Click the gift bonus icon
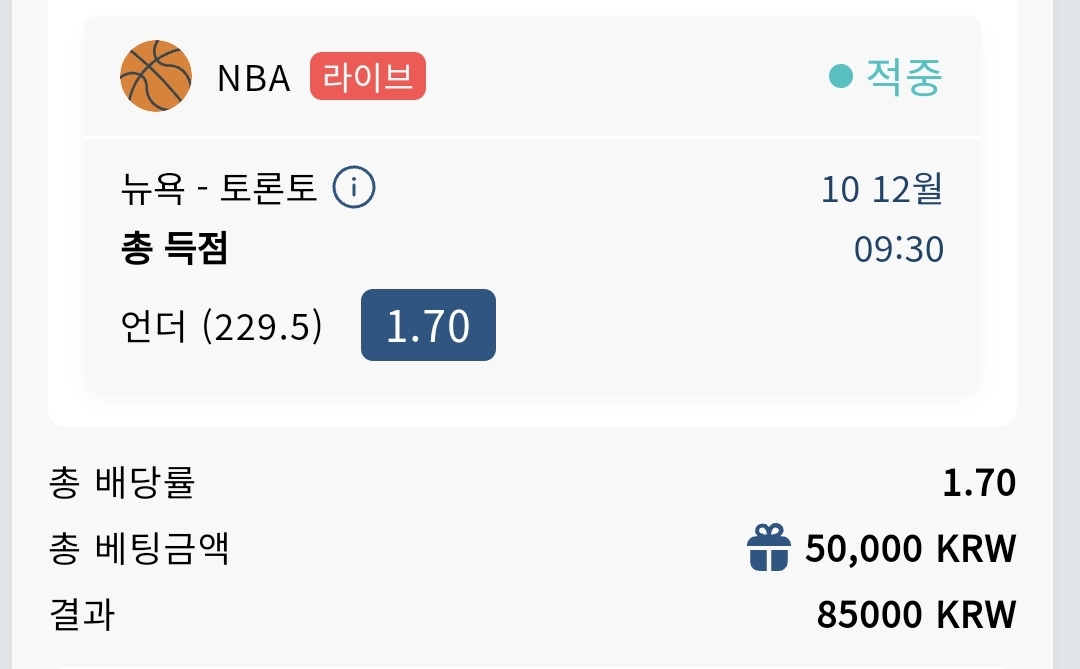This screenshot has height=669, width=1080. [x=769, y=548]
